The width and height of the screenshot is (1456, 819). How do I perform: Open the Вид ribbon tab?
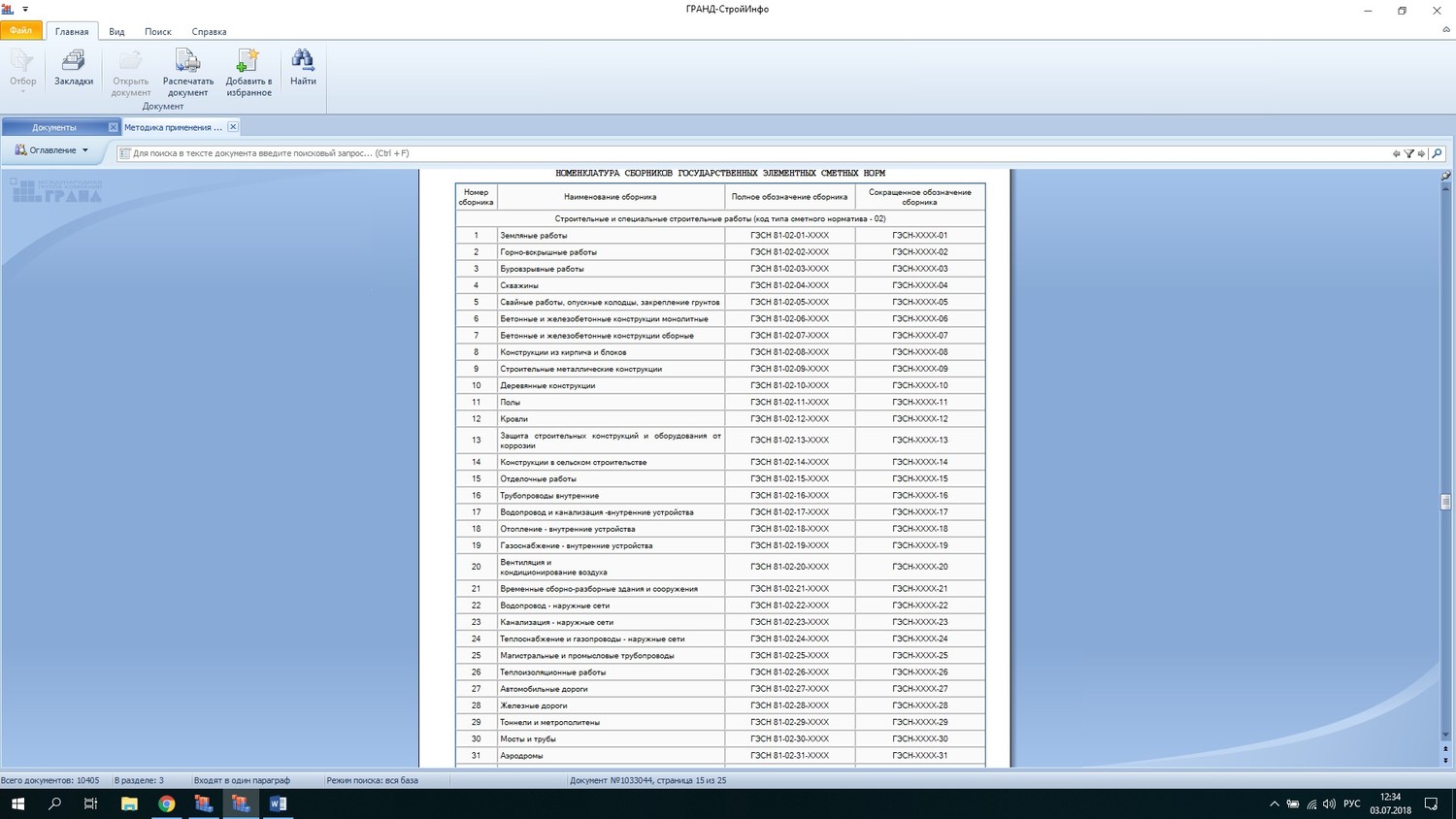[x=116, y=32]
